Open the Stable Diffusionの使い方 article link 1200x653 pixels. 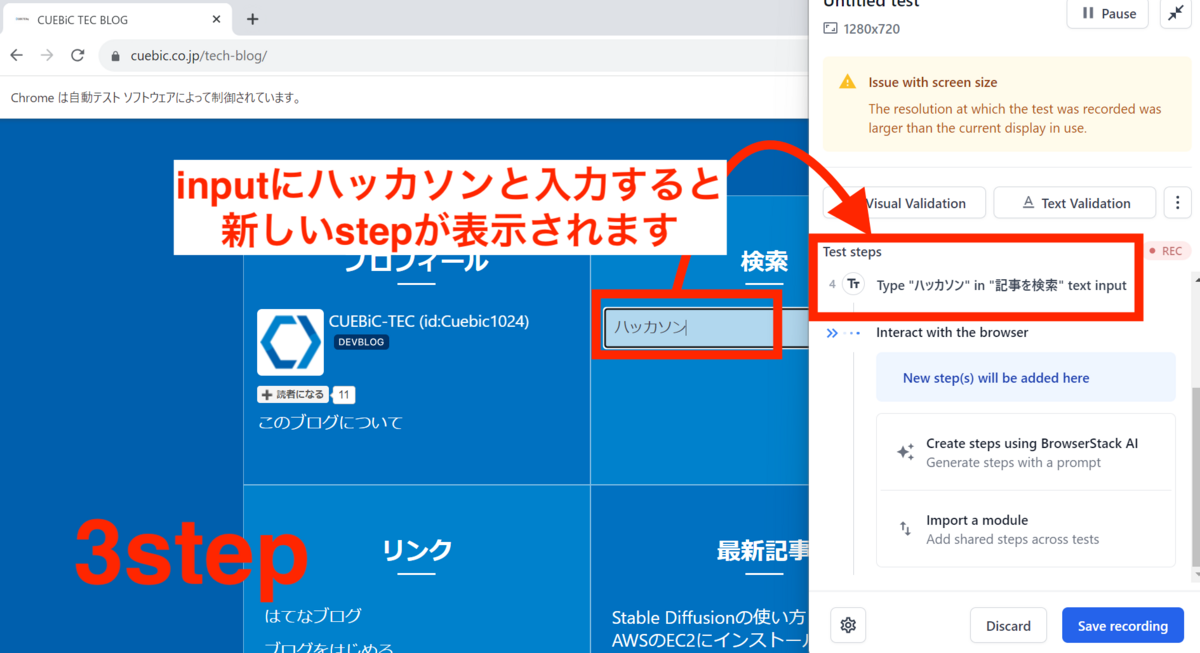click(708, 617)
